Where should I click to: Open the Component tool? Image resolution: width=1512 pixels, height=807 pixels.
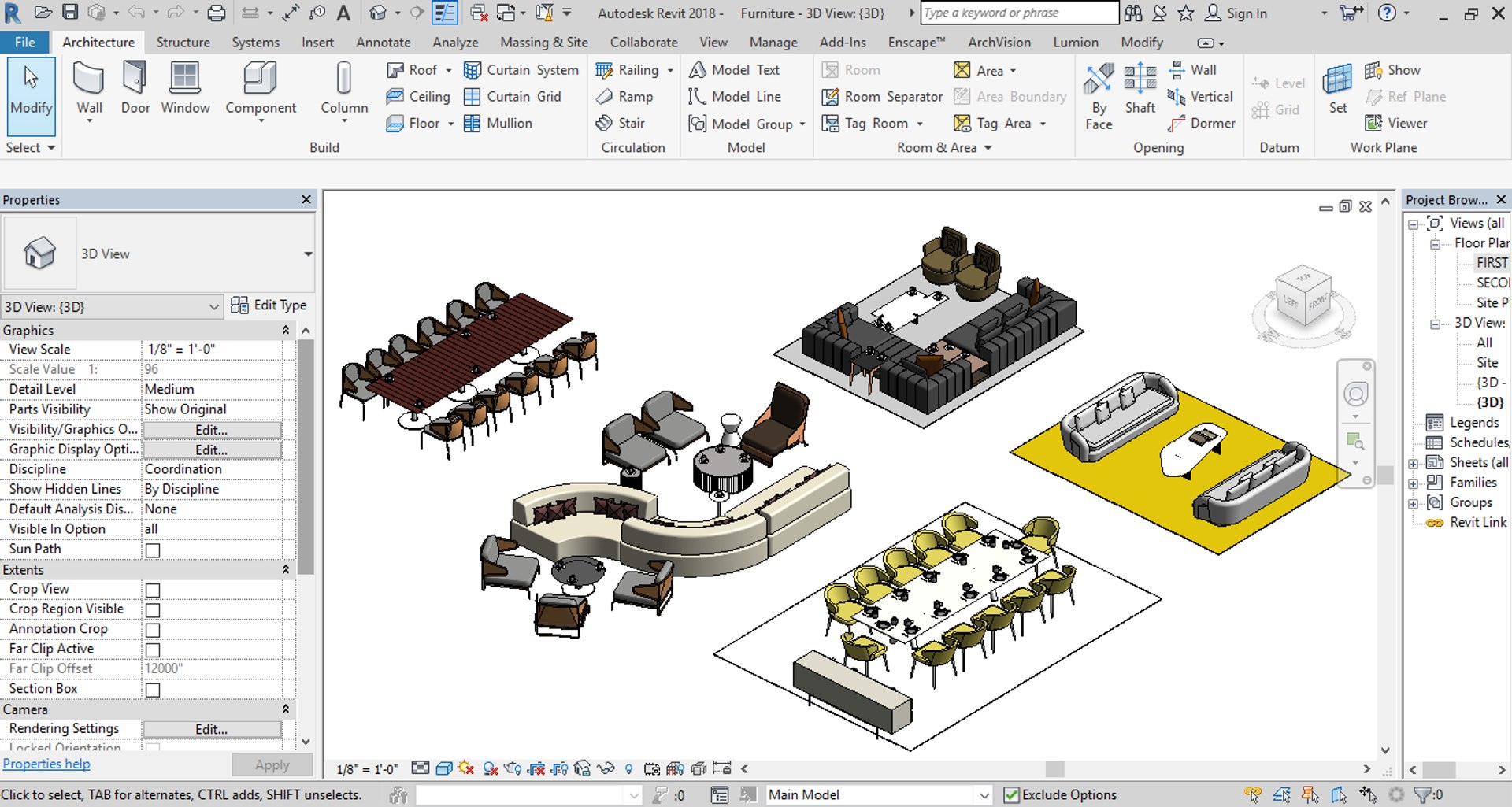pos(261,91)
